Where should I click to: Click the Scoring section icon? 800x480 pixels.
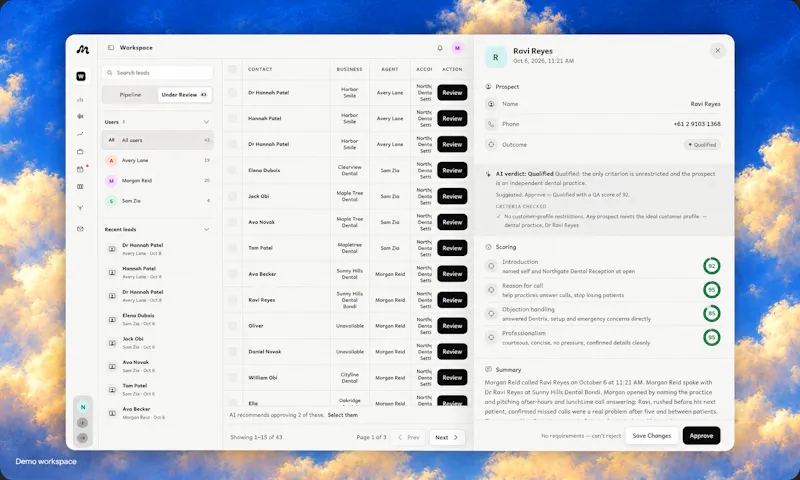coord(488,247)
